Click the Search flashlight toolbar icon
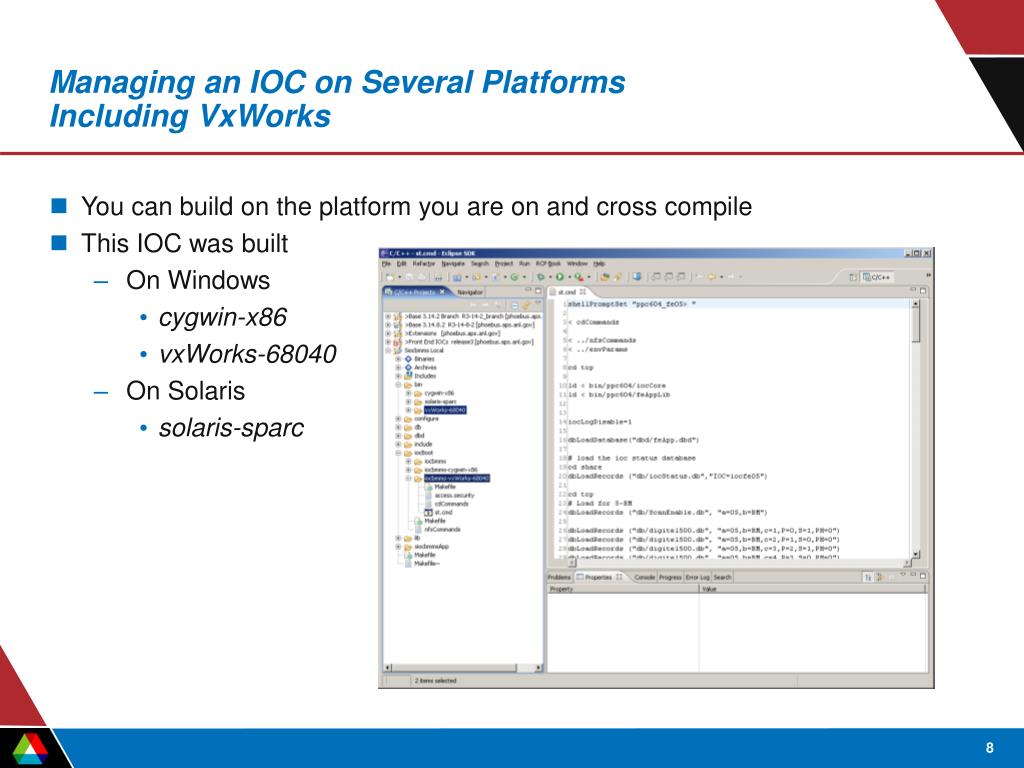 pyautogui.click(x=618, y=276)
